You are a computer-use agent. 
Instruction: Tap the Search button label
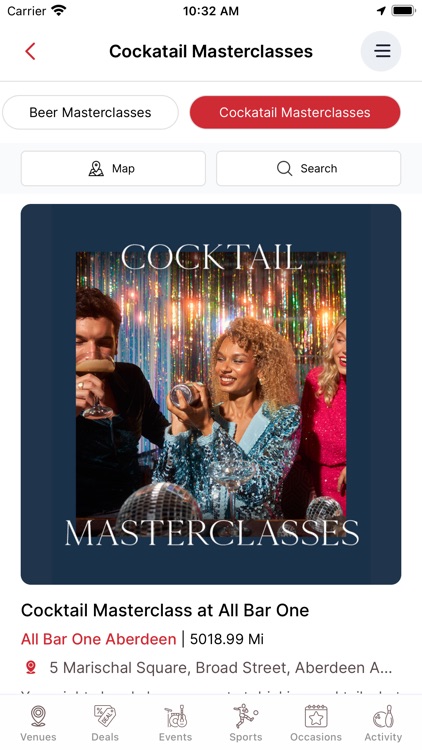319,168
